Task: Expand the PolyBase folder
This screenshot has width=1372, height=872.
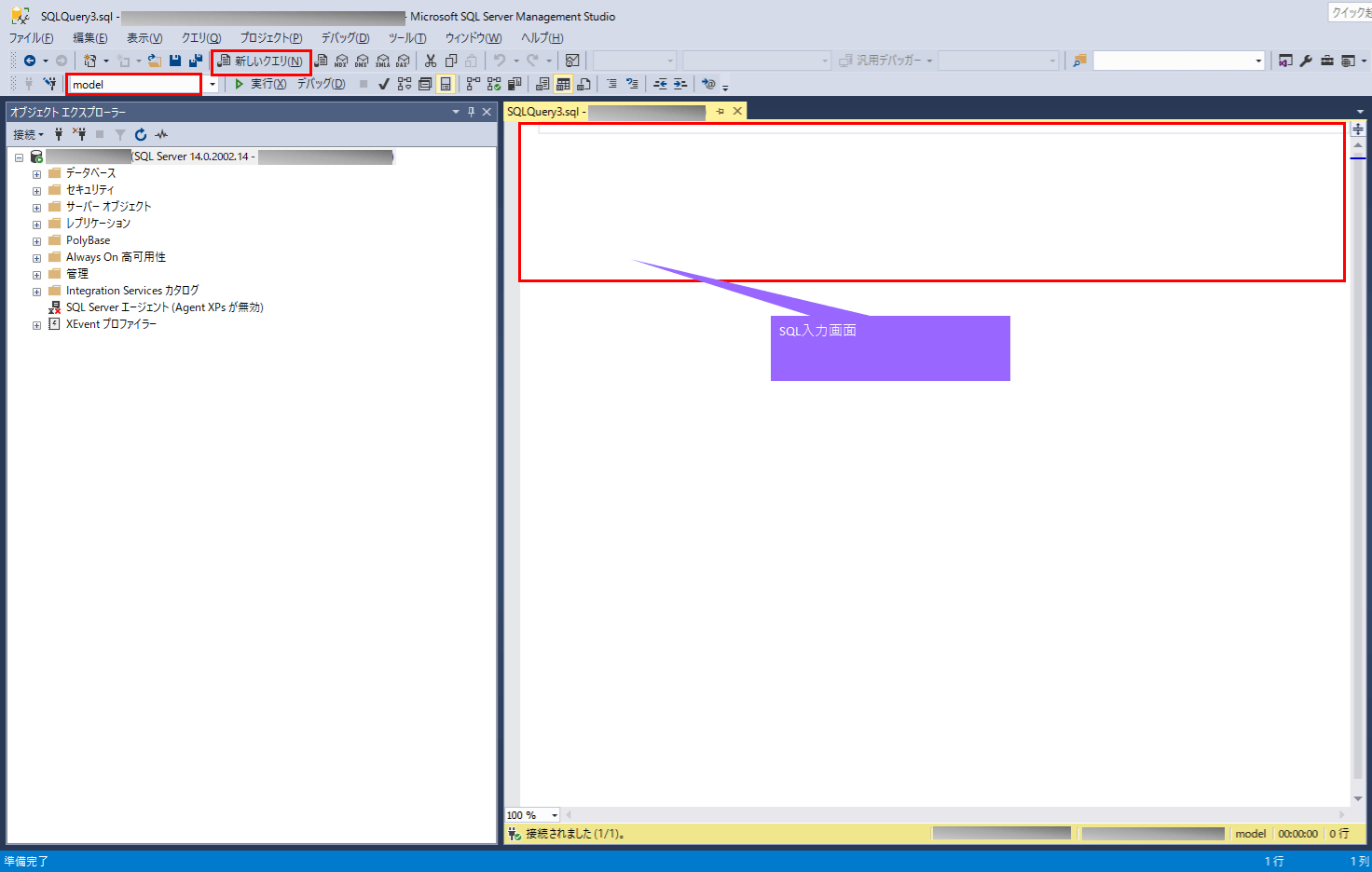Action: (36, 241)
